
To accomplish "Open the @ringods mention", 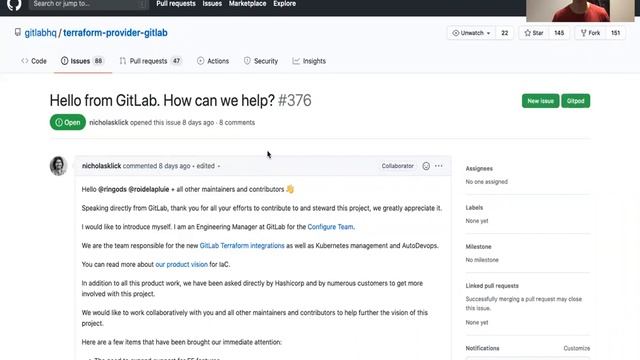I will click(112, 189).
